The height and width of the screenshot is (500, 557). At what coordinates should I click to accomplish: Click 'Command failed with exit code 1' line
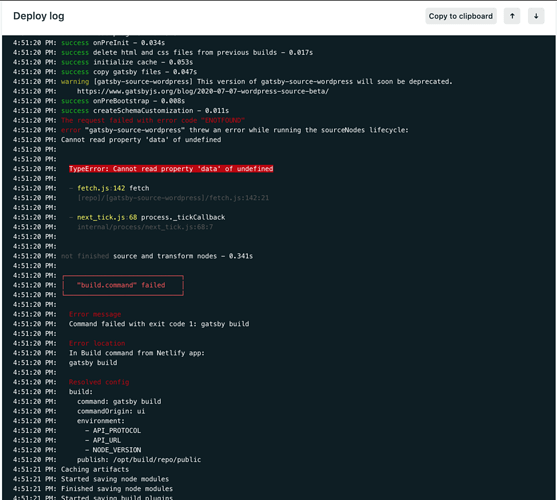[x=159, y=324]
